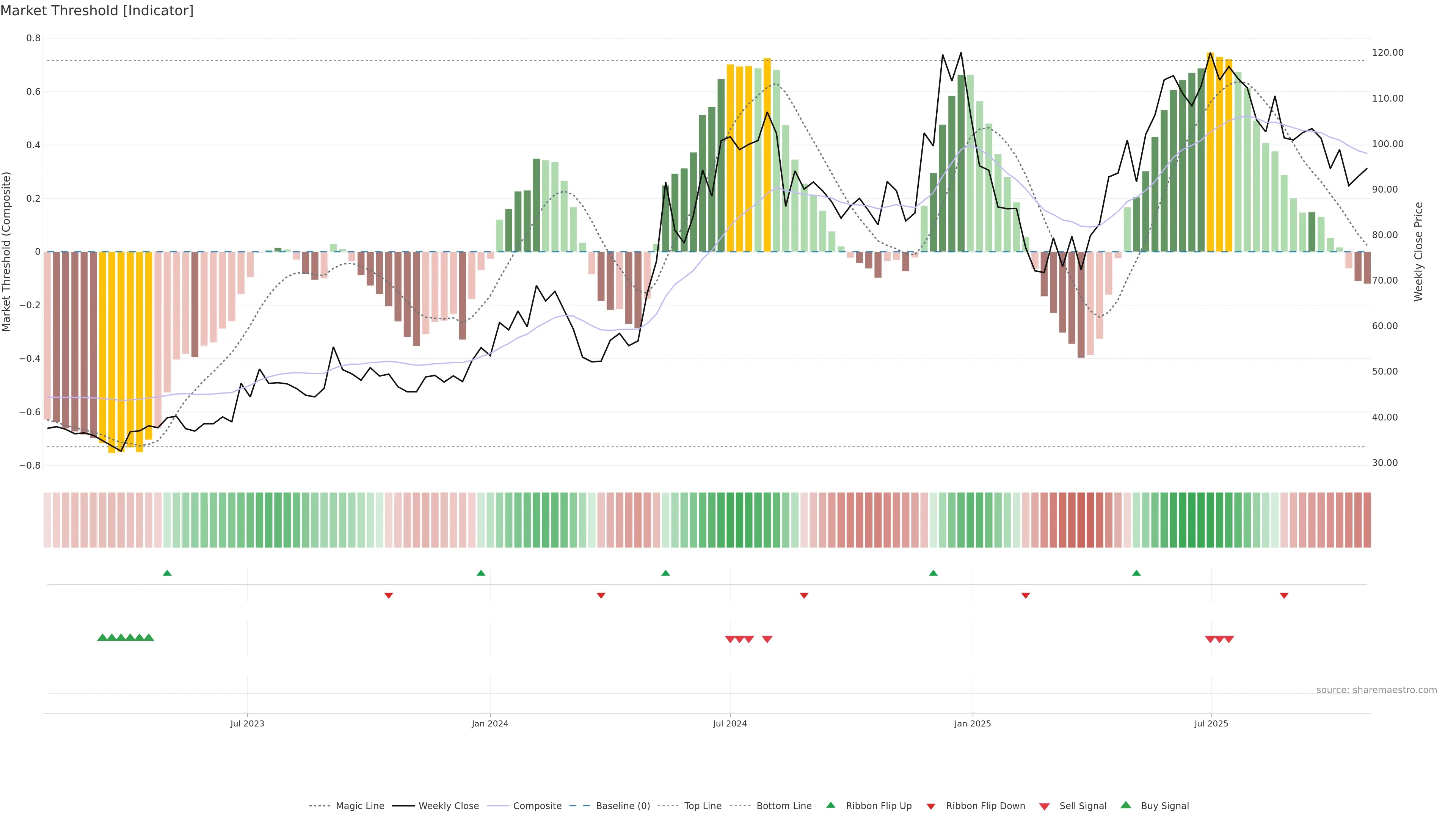Click the Market Threshold [Indicator] title

[97, 11]
